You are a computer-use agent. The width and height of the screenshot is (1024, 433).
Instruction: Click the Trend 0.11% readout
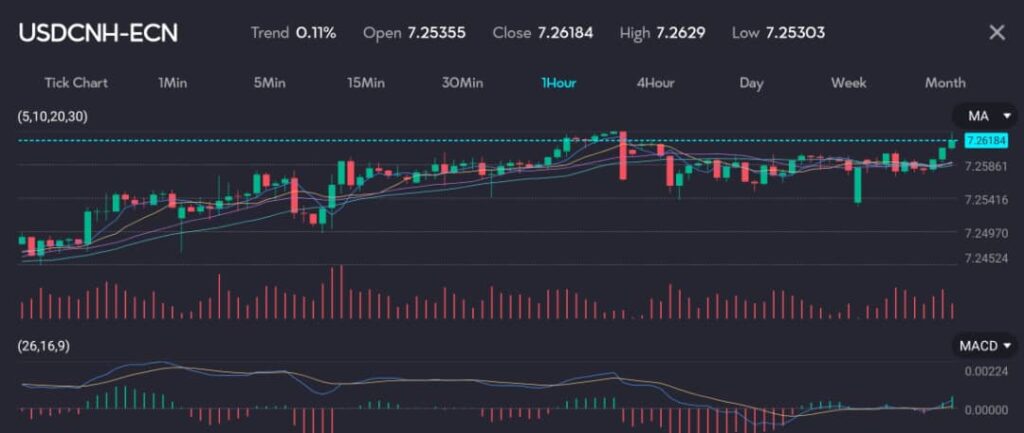(293, 33)
